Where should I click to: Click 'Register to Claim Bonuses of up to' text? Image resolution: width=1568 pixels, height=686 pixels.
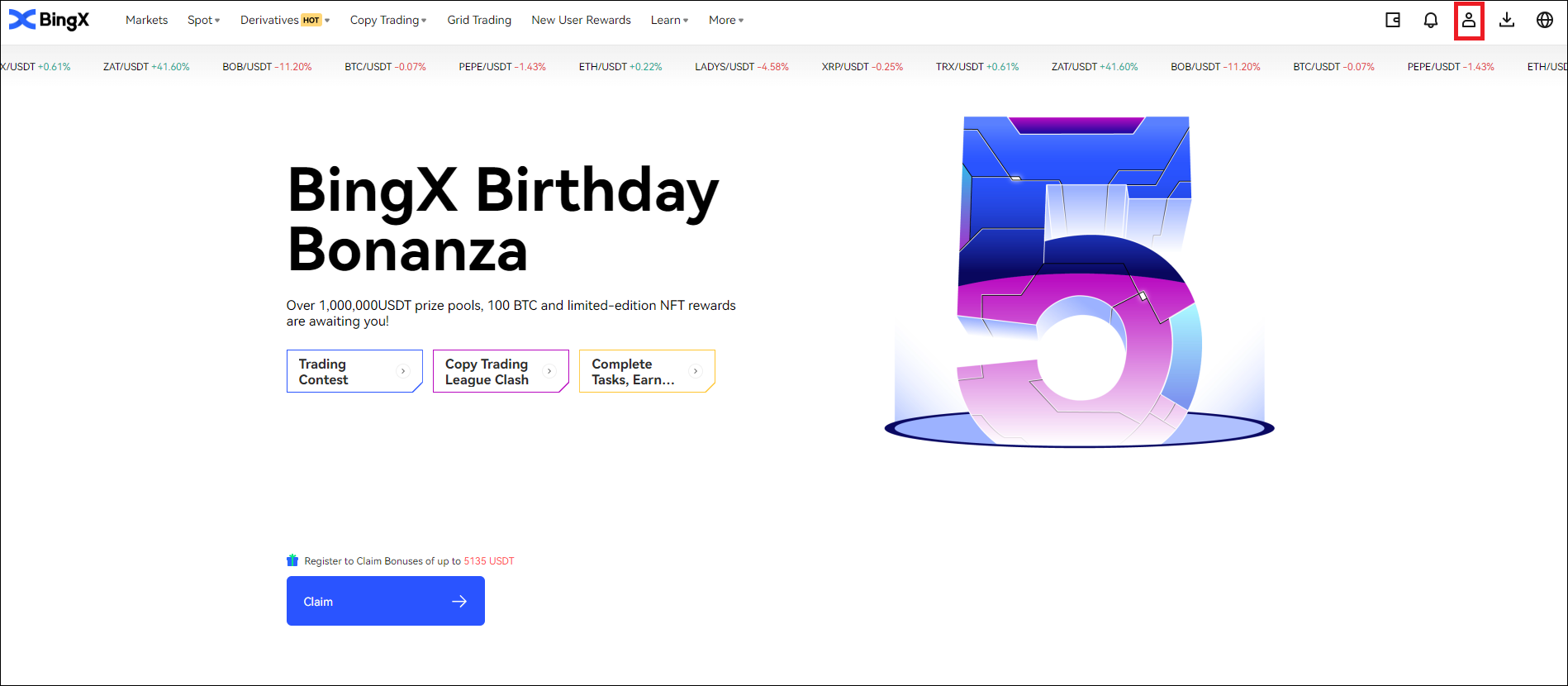coord(382,561)
